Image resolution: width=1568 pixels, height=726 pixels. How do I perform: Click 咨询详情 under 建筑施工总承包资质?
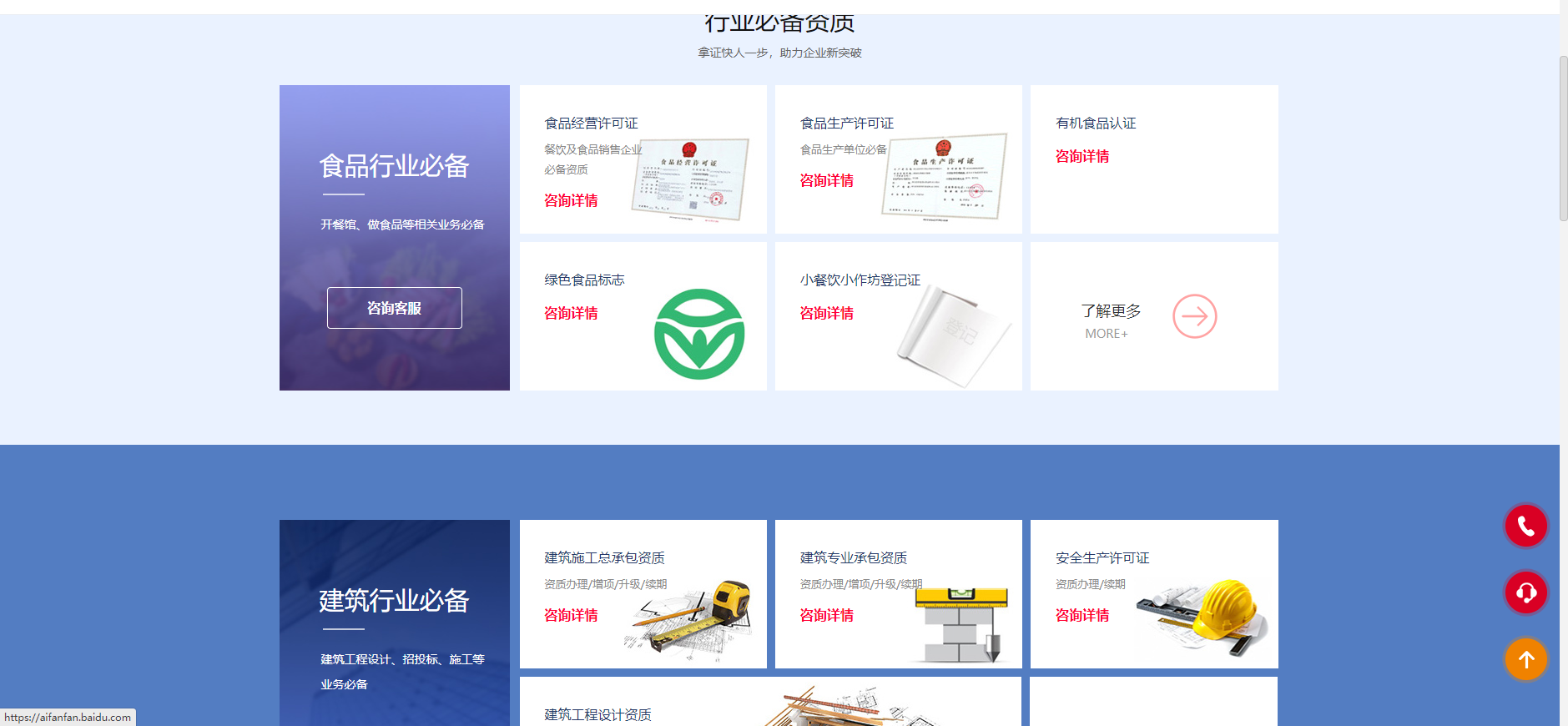pyautogui.click(x=571, y=615)
